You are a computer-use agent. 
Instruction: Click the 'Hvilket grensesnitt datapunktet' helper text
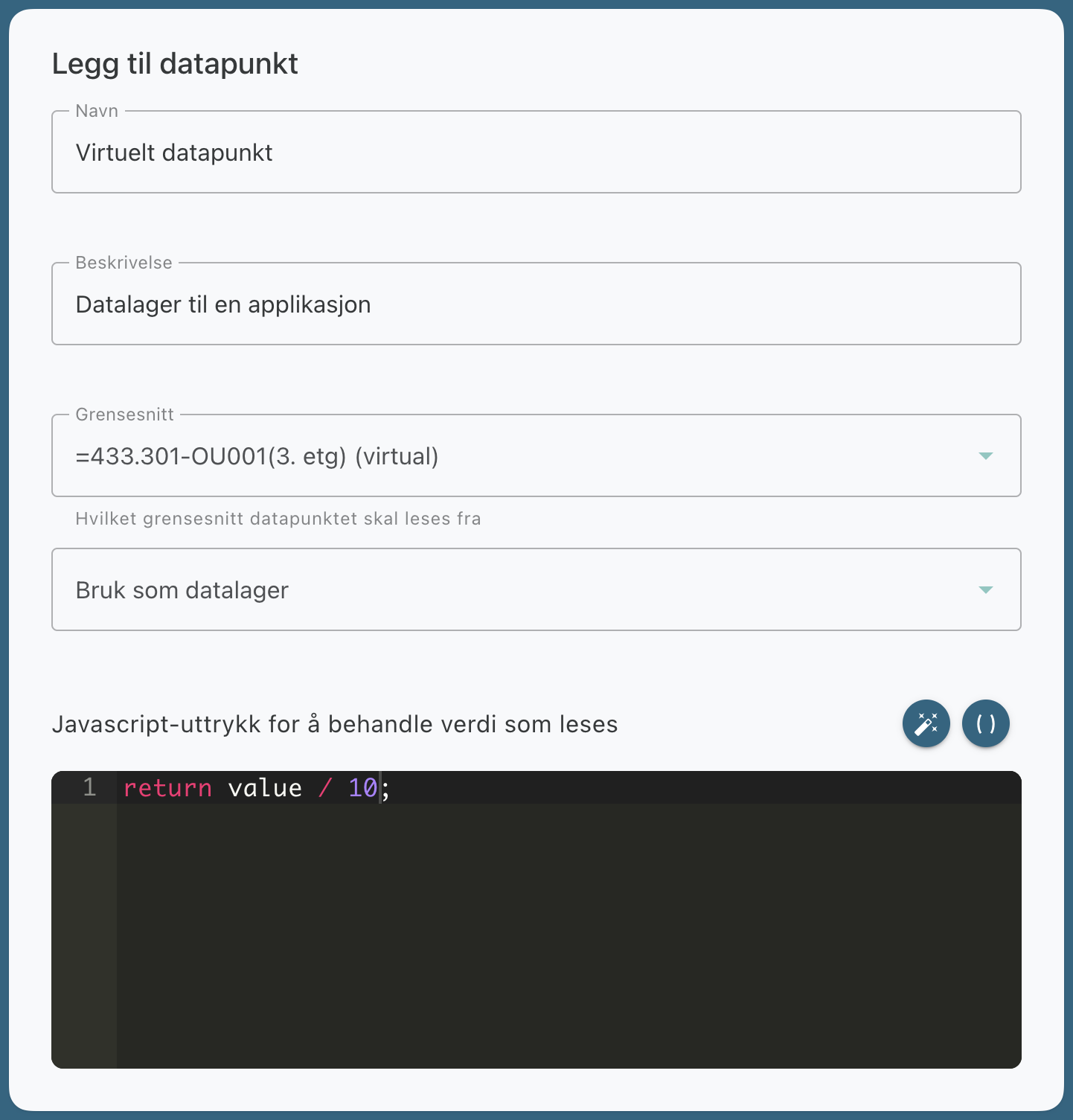(278, 519)
